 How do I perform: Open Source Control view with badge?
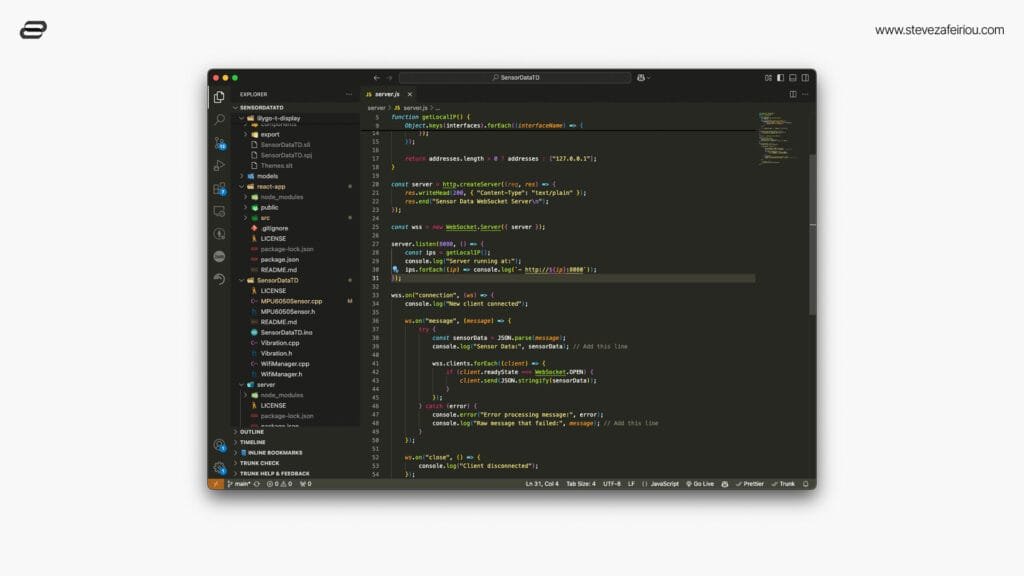tap(219, 143)
